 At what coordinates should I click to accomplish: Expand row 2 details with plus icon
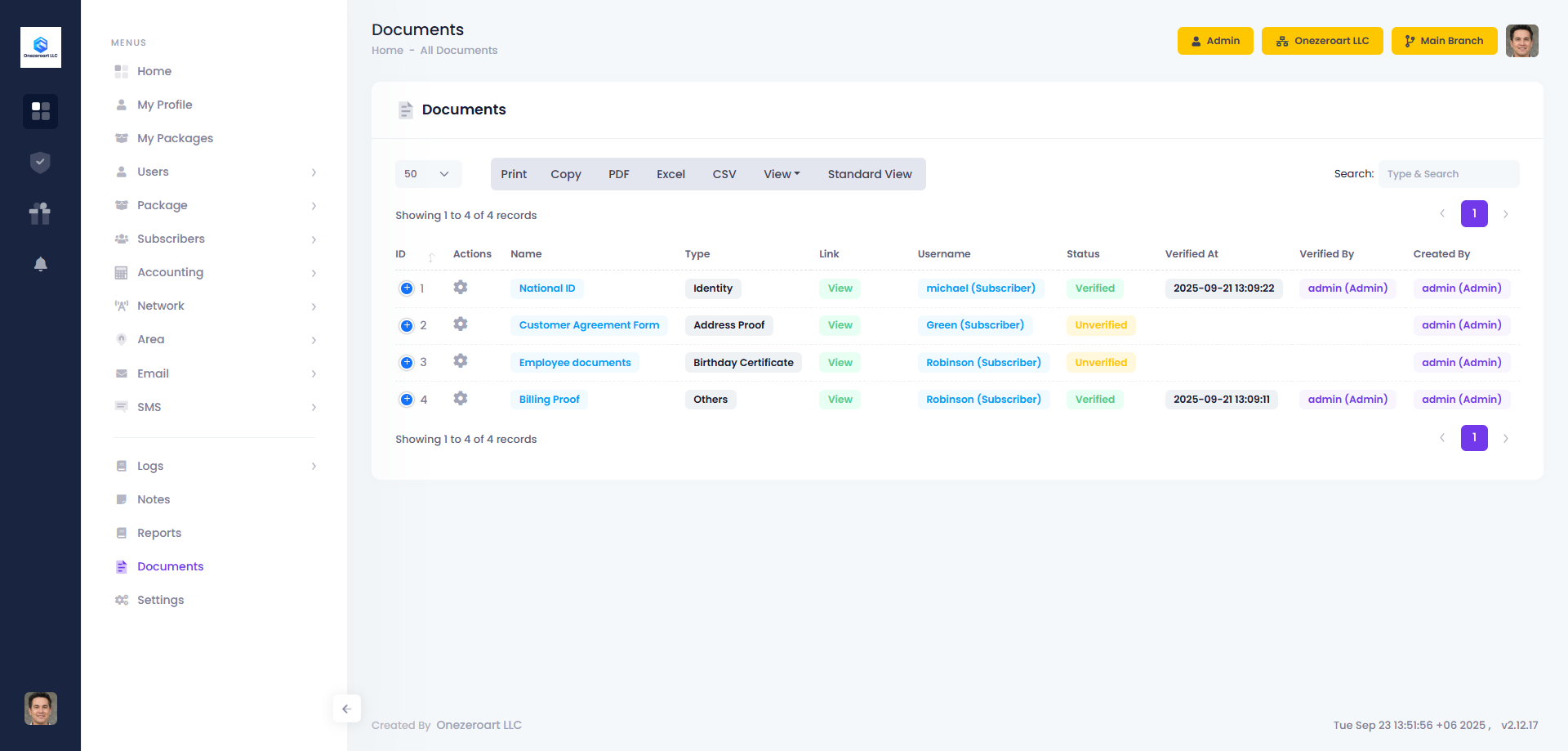(x=407, y=325)
